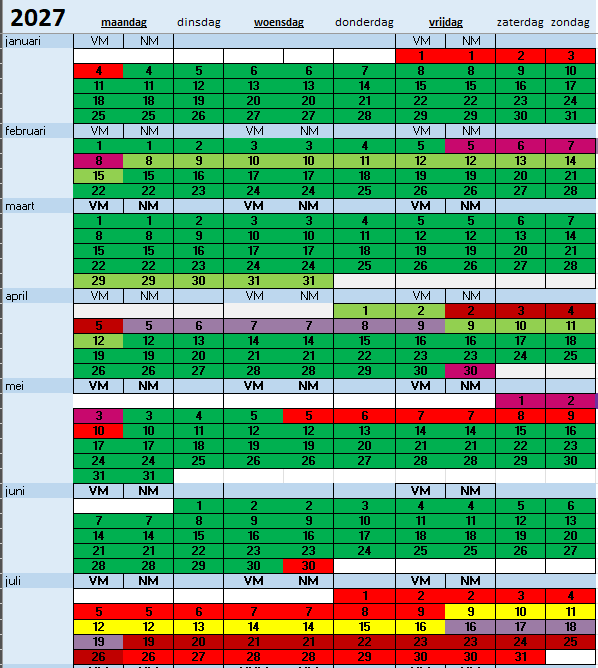Viewport: 598px width, 668px height.
Task: Click the woensdag column header
Action: click(x=279, y=22)
